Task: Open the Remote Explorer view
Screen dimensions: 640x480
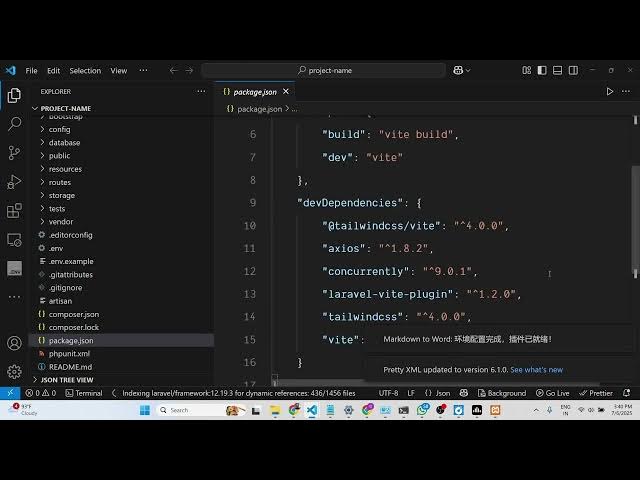Action: tap(14, 240)
